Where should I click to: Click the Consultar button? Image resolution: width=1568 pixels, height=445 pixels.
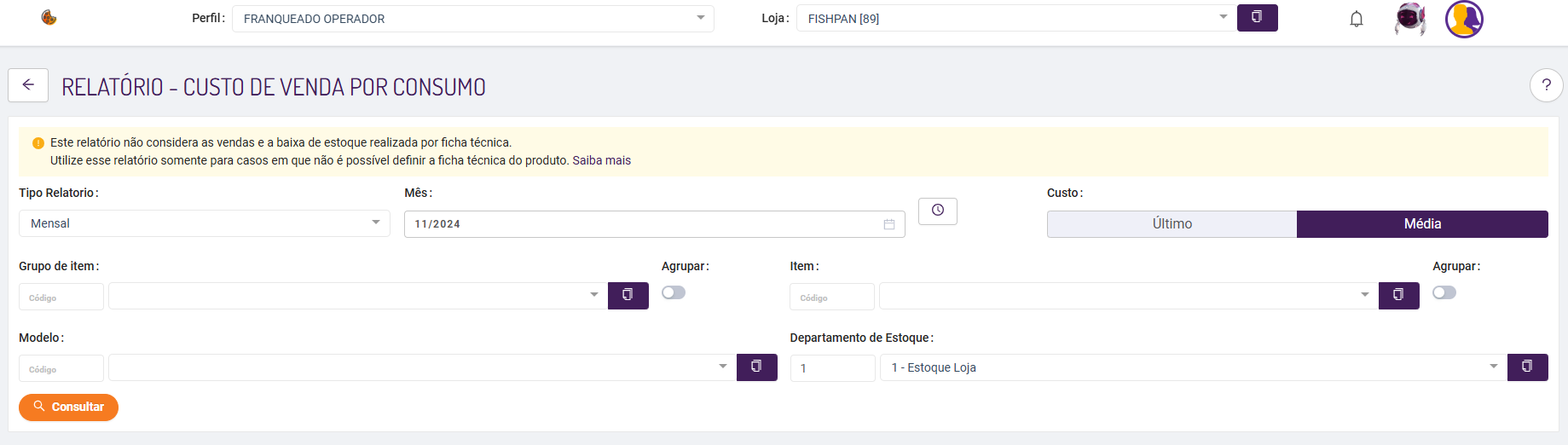pyautogui.click(x=68, y=407)
